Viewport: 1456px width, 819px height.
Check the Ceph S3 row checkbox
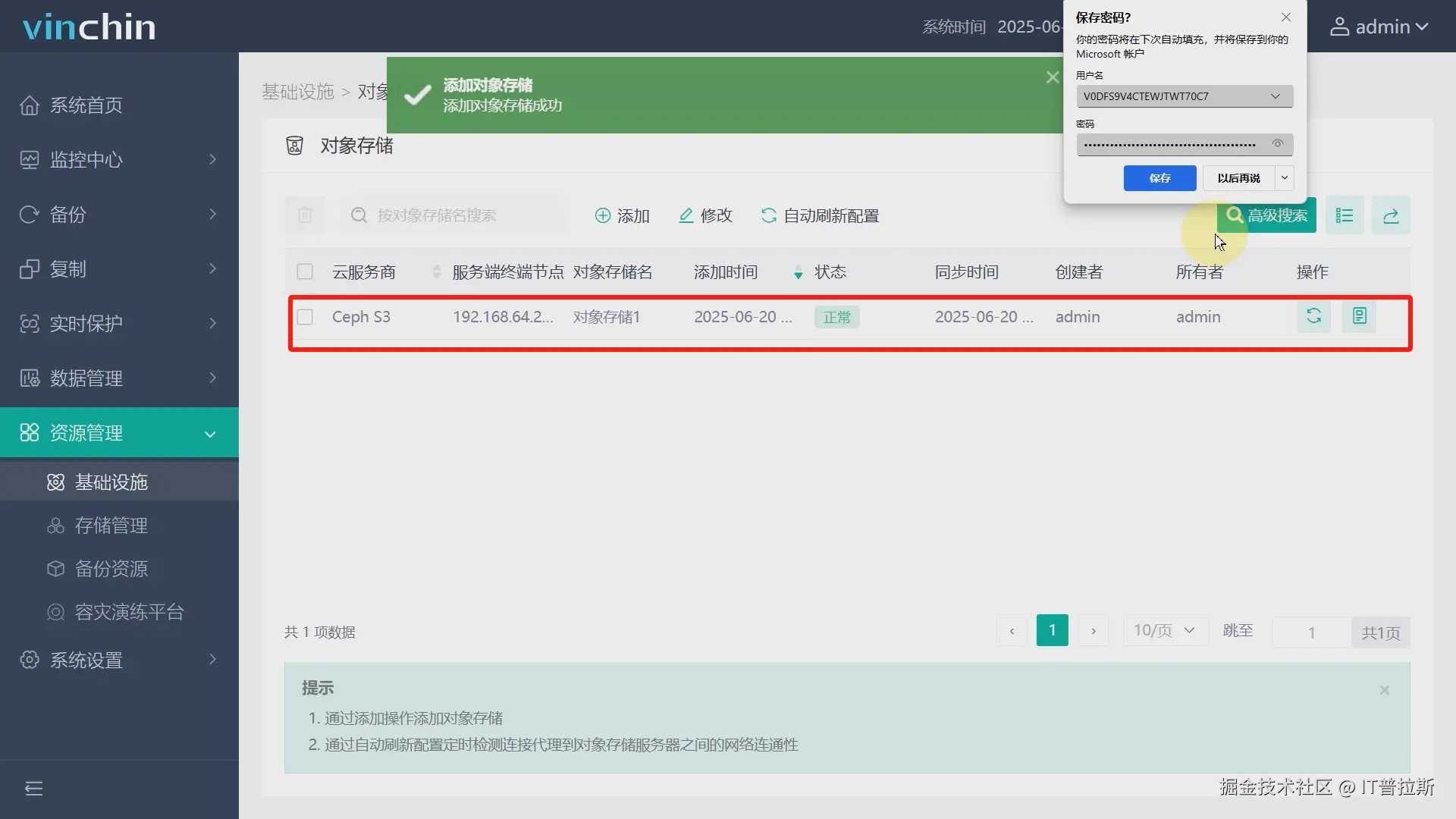pos(305,317)
